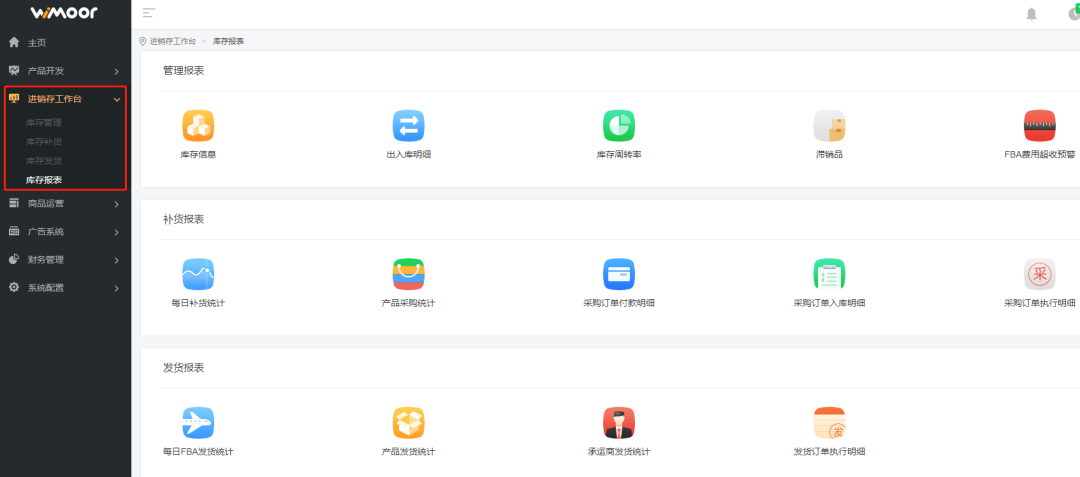This screenshot has height=477, width=1080.
Task: Open the 发货订单执行明细 notepad icon
Action: tap(829, 423)
